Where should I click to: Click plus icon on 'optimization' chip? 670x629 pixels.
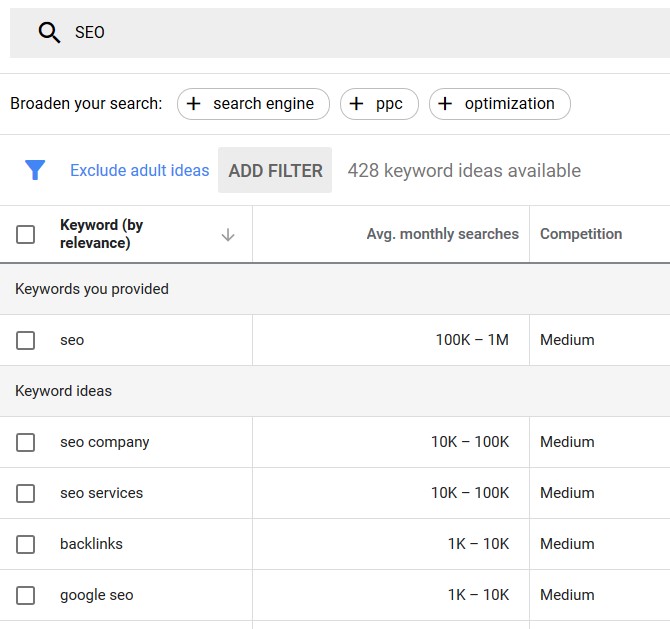pos(446,104)
